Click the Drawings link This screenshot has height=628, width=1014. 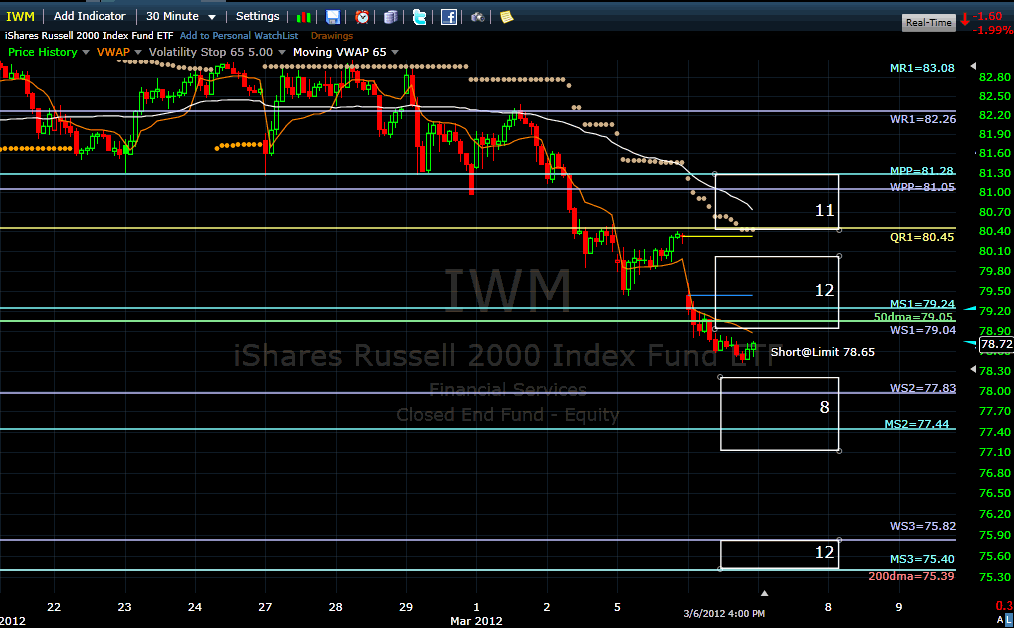(x=332, y=36)
